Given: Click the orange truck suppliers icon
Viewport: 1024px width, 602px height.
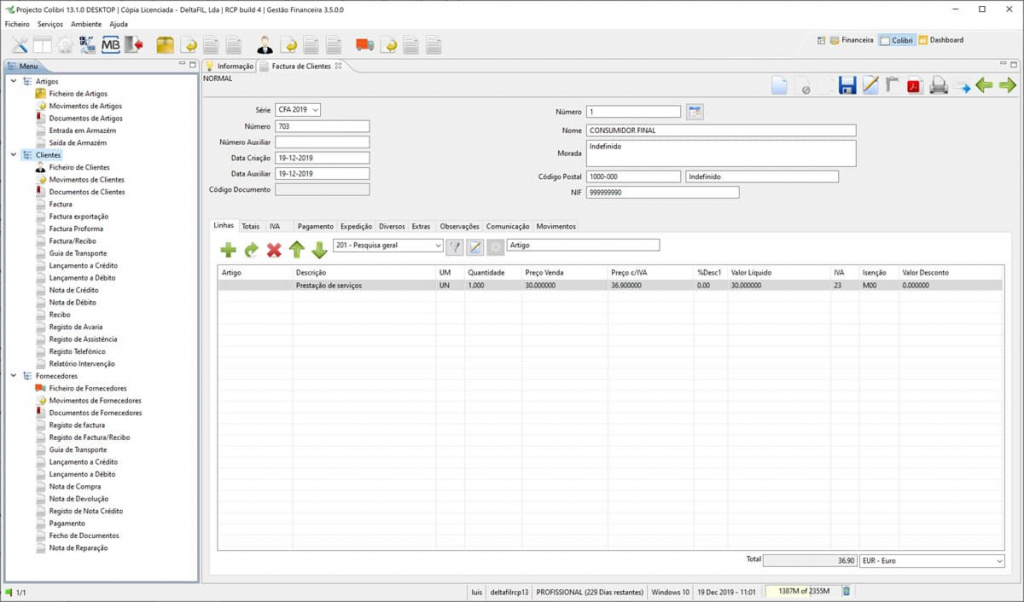Looking at the screenshot, I should 364,45.
